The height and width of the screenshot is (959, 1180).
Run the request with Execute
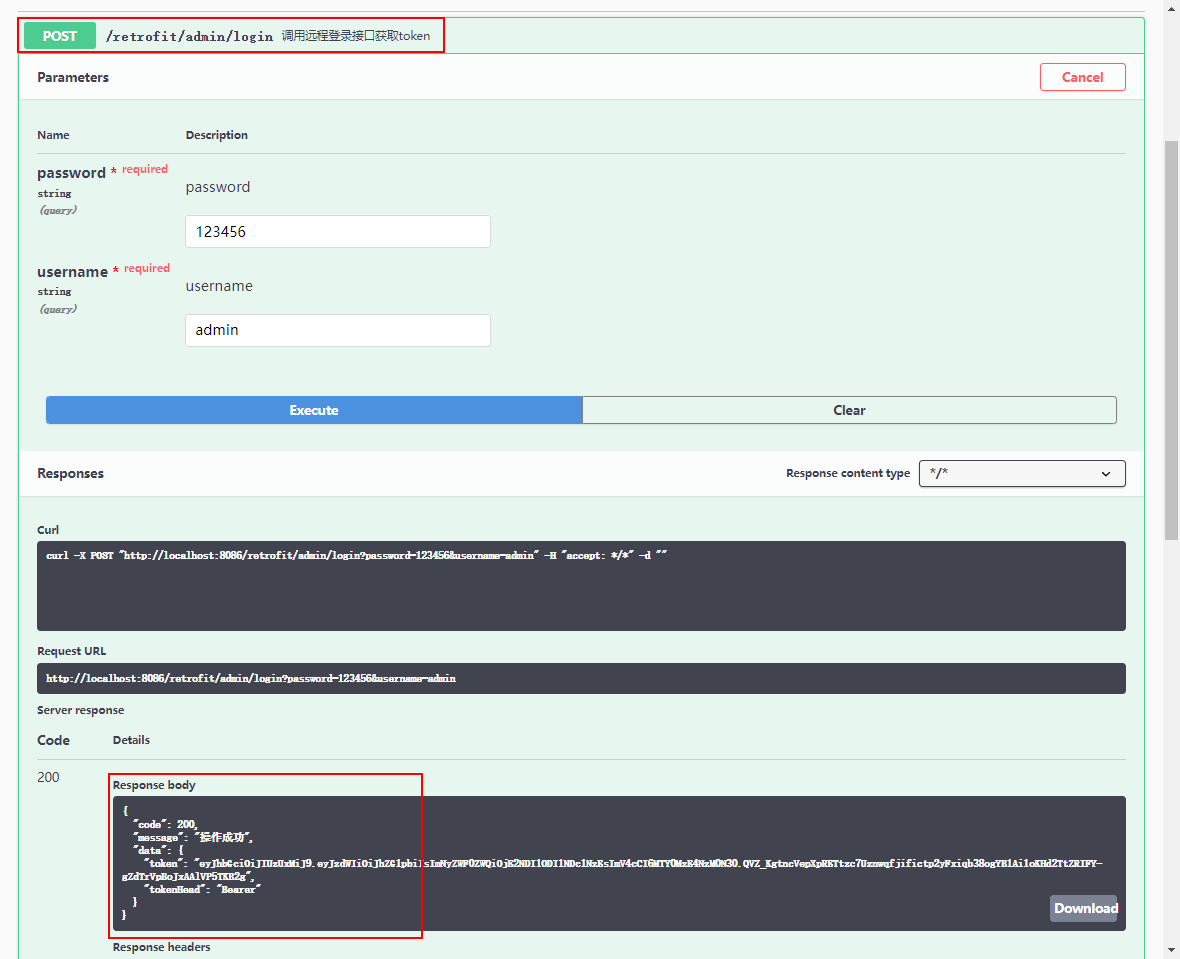[x=314, y=410]
